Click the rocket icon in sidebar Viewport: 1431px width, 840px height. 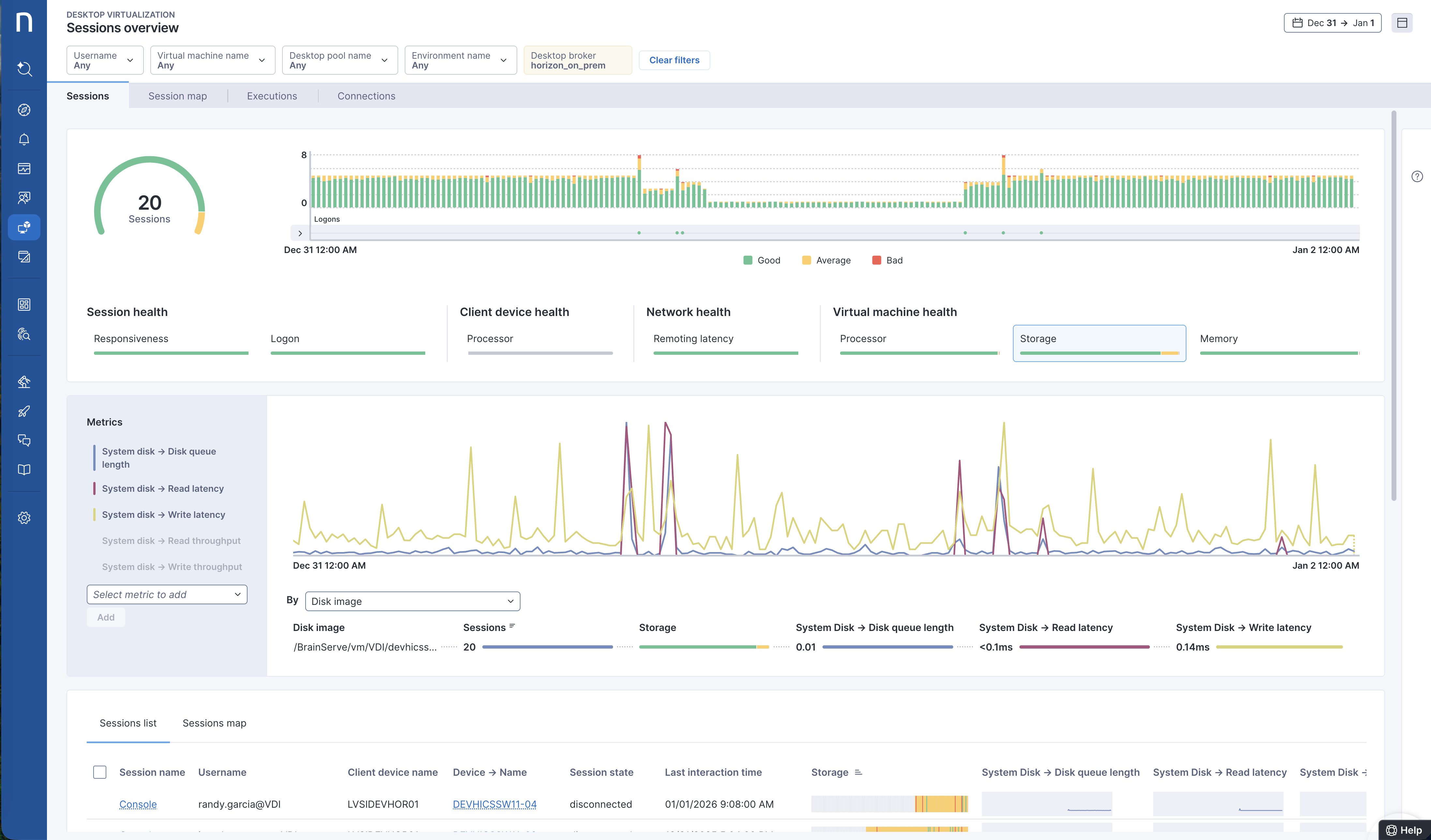click(24, 411)
